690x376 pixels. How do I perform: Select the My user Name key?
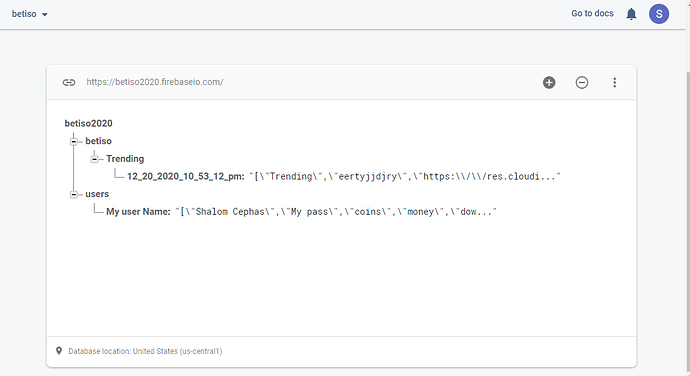coord(138,211)
